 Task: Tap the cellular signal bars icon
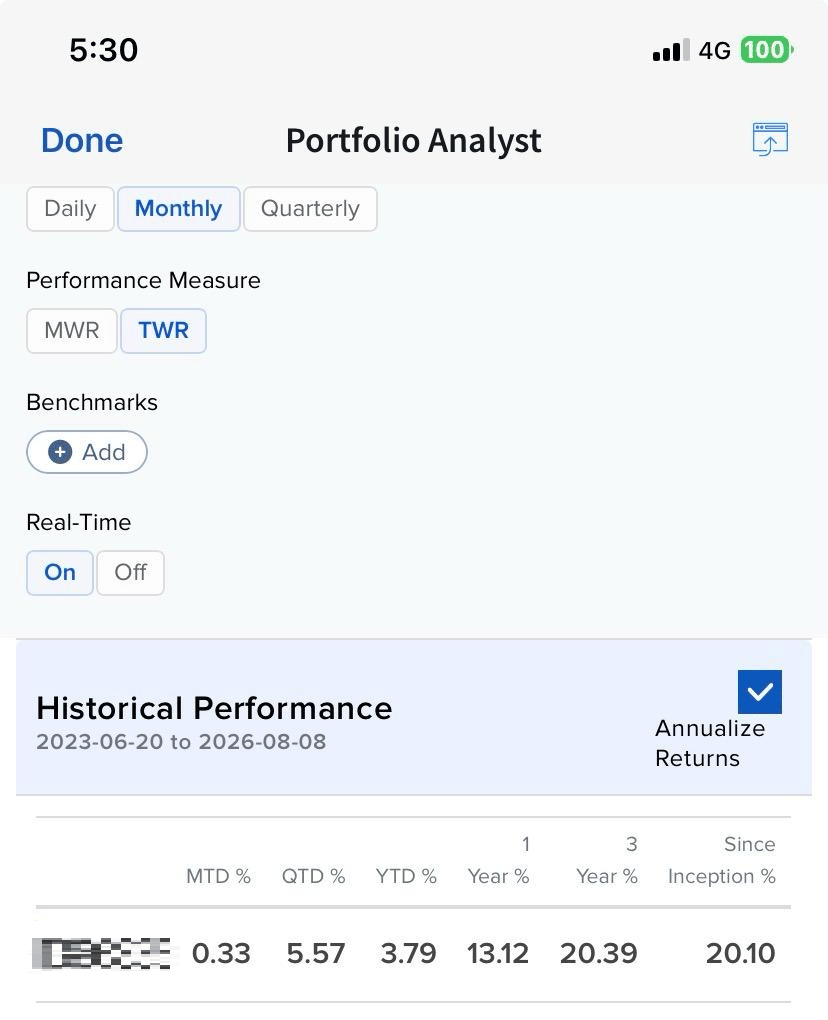(x=671, y=51)
